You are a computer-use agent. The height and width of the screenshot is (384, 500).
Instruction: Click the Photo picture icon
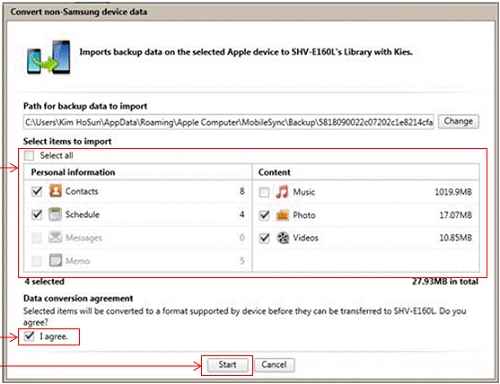pyautogui.click(x=283, y=215)
